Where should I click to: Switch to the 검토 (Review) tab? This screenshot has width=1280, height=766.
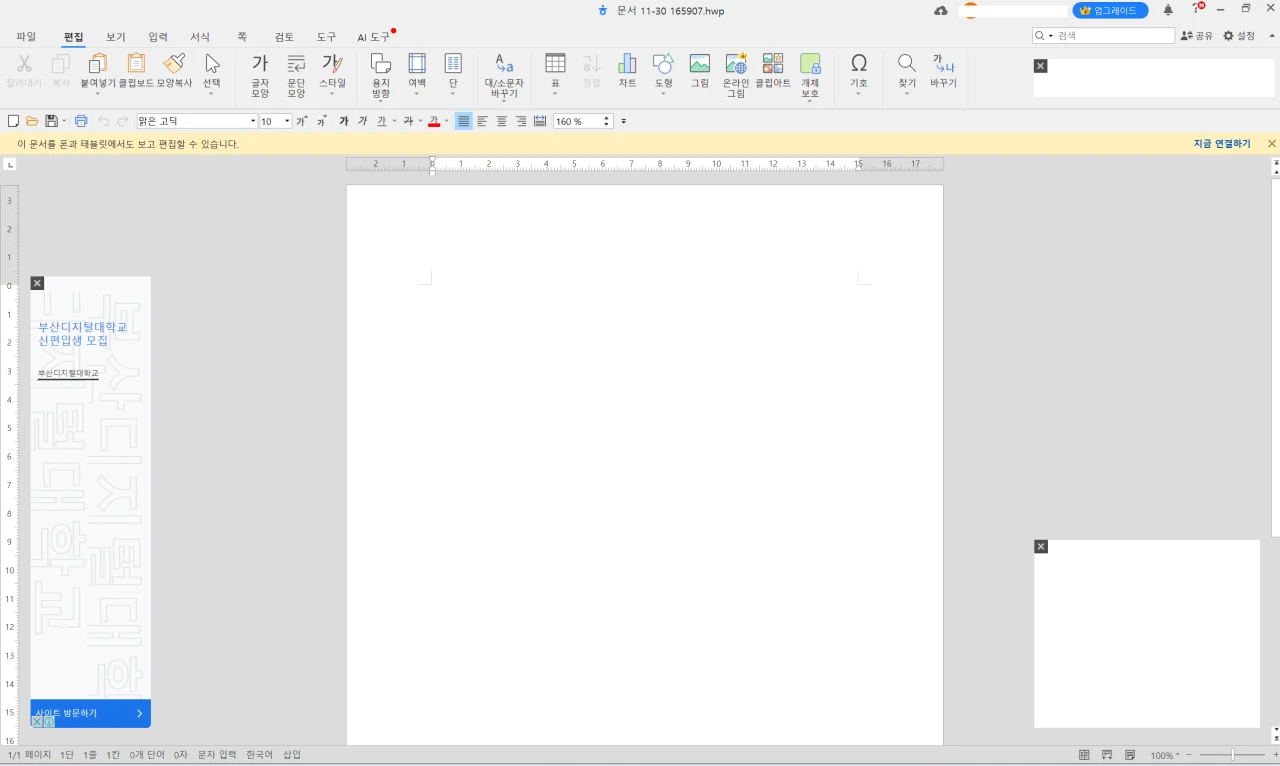284,37
